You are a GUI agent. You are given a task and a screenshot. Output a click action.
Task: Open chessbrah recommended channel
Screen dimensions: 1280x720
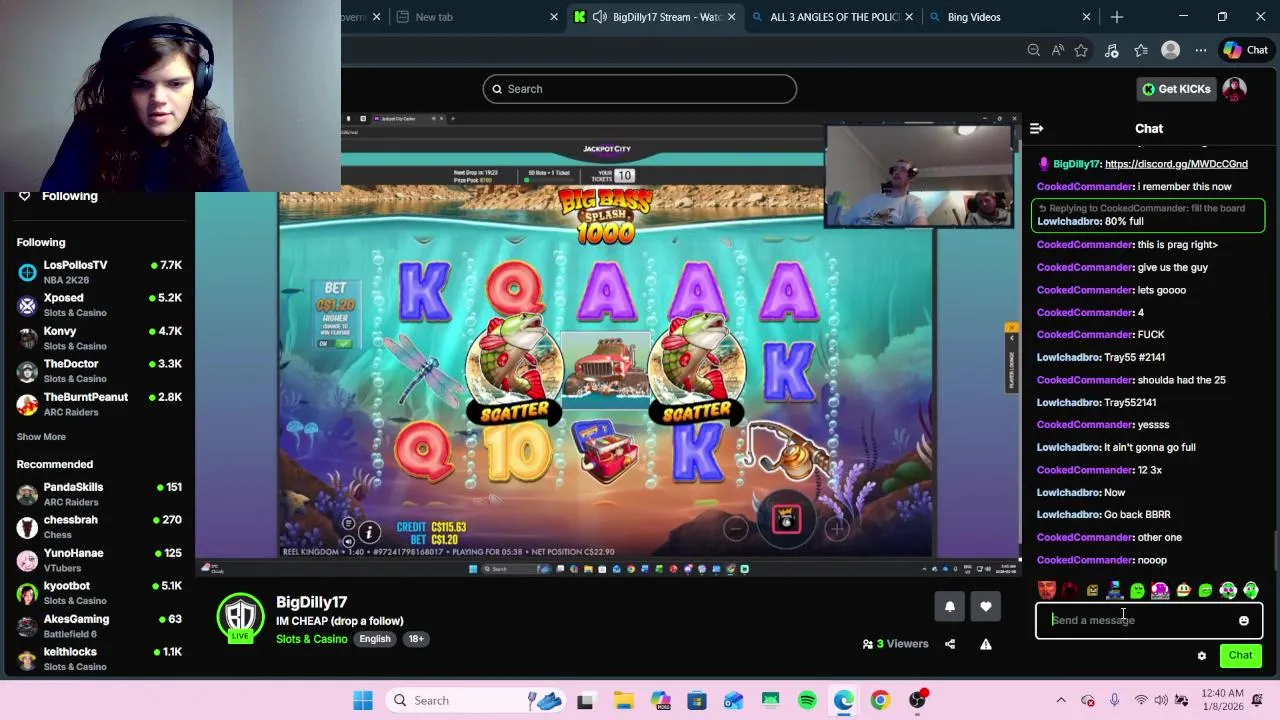click(100, 527)
